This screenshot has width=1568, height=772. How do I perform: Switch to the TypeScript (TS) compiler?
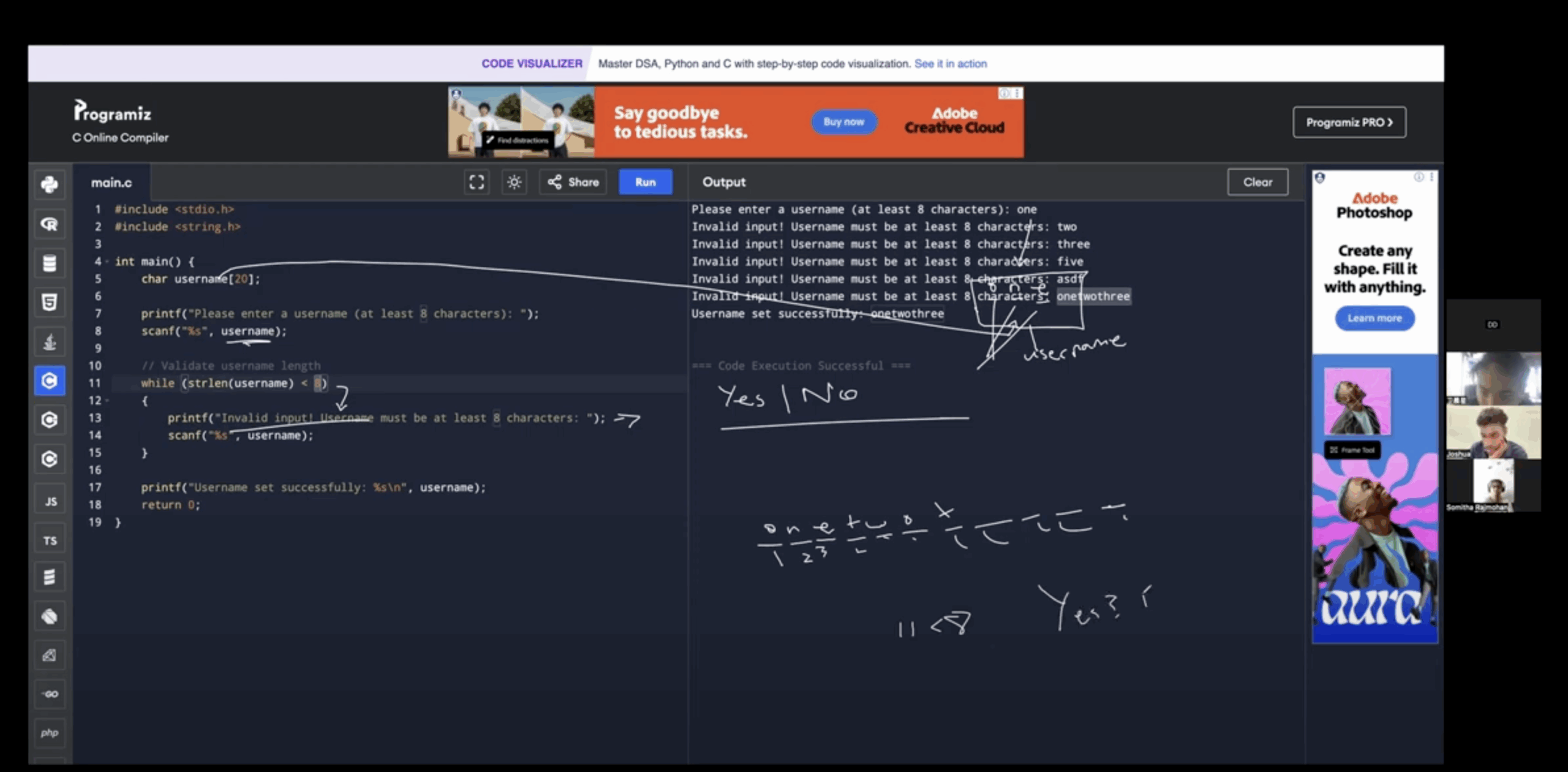50,540
